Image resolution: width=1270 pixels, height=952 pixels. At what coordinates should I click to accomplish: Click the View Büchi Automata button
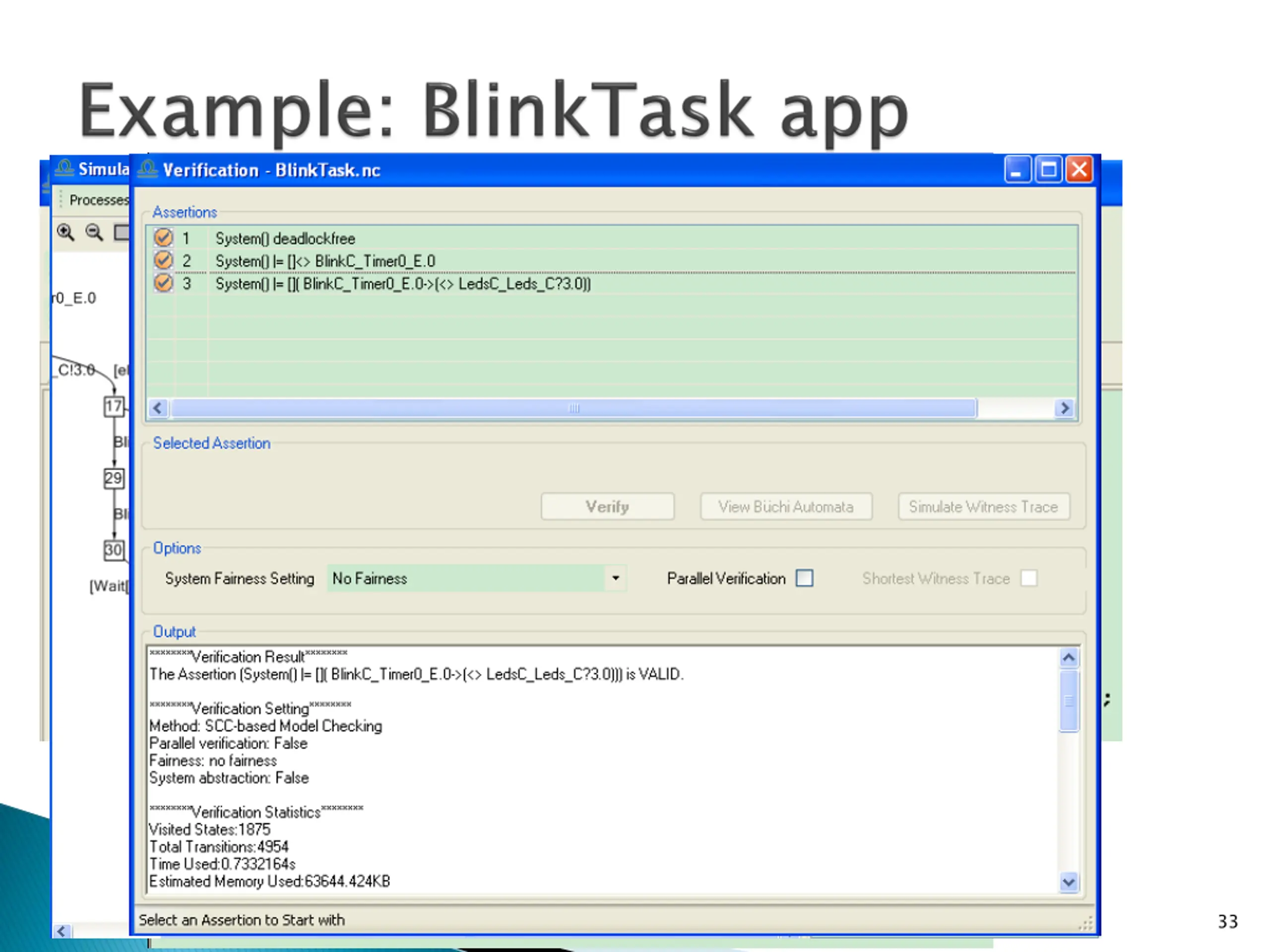pos(786,507)
